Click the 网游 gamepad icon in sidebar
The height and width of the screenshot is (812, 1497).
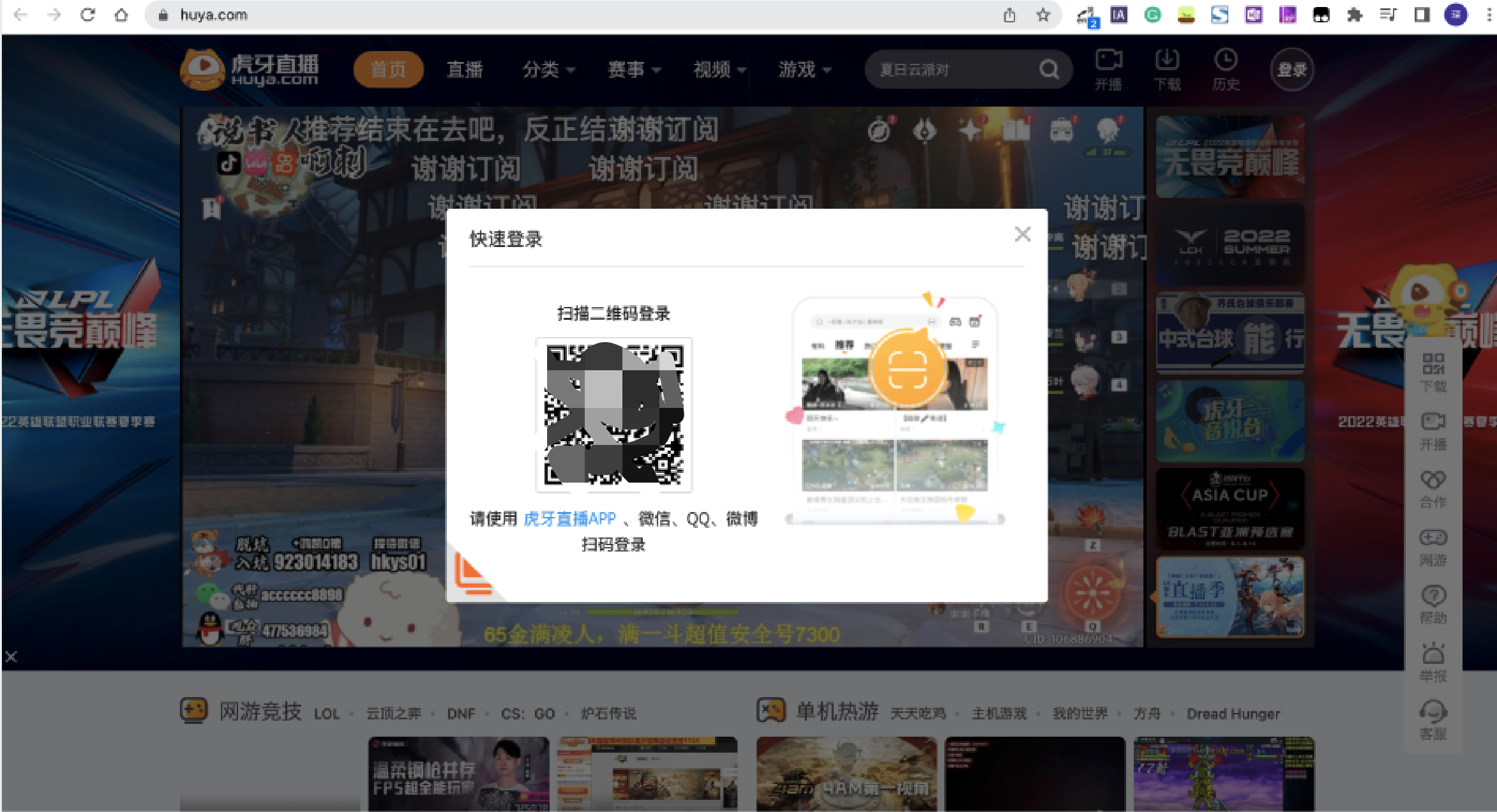1433,538
